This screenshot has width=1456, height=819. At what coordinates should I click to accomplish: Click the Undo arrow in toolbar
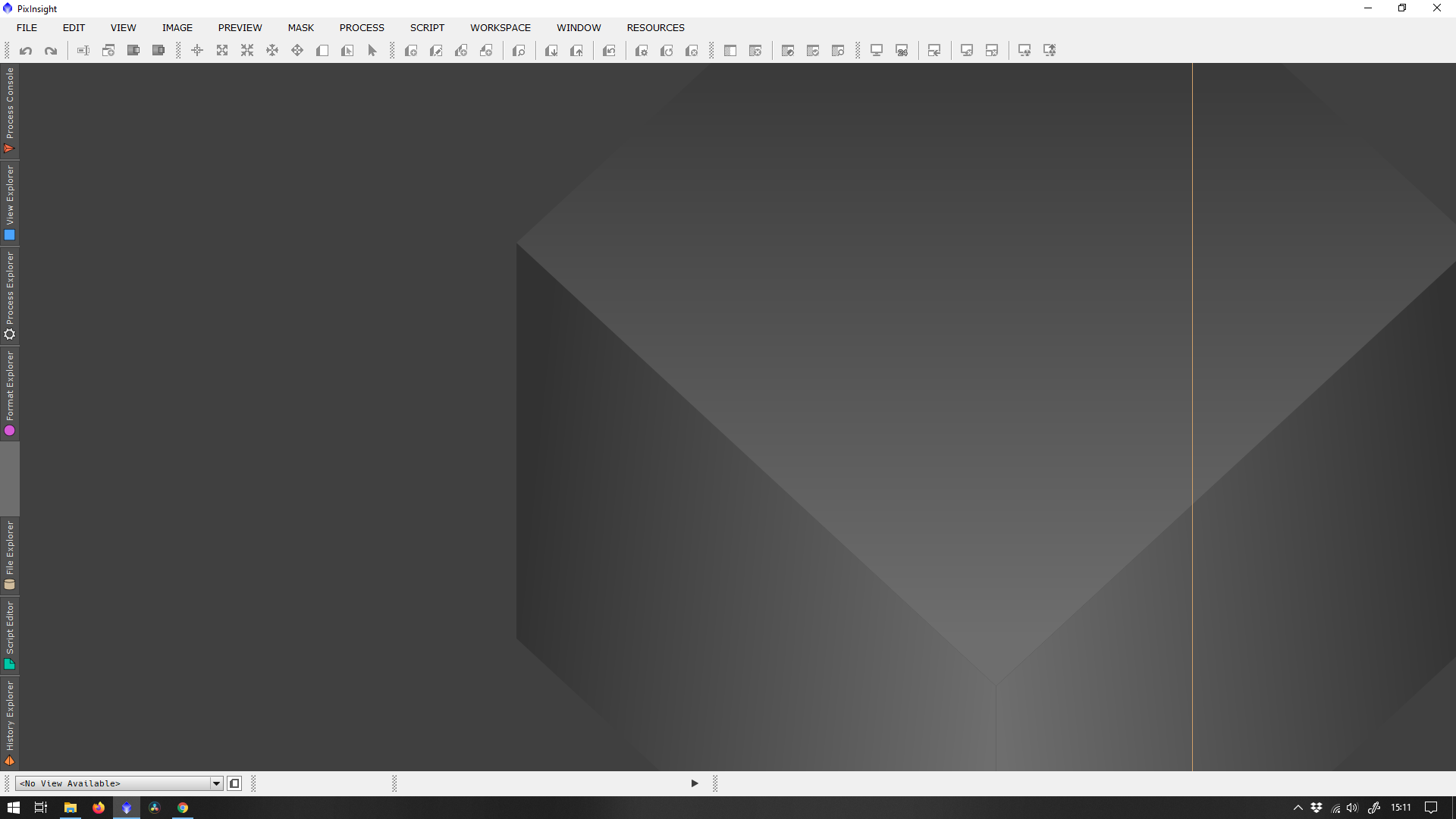coord(26,51)
